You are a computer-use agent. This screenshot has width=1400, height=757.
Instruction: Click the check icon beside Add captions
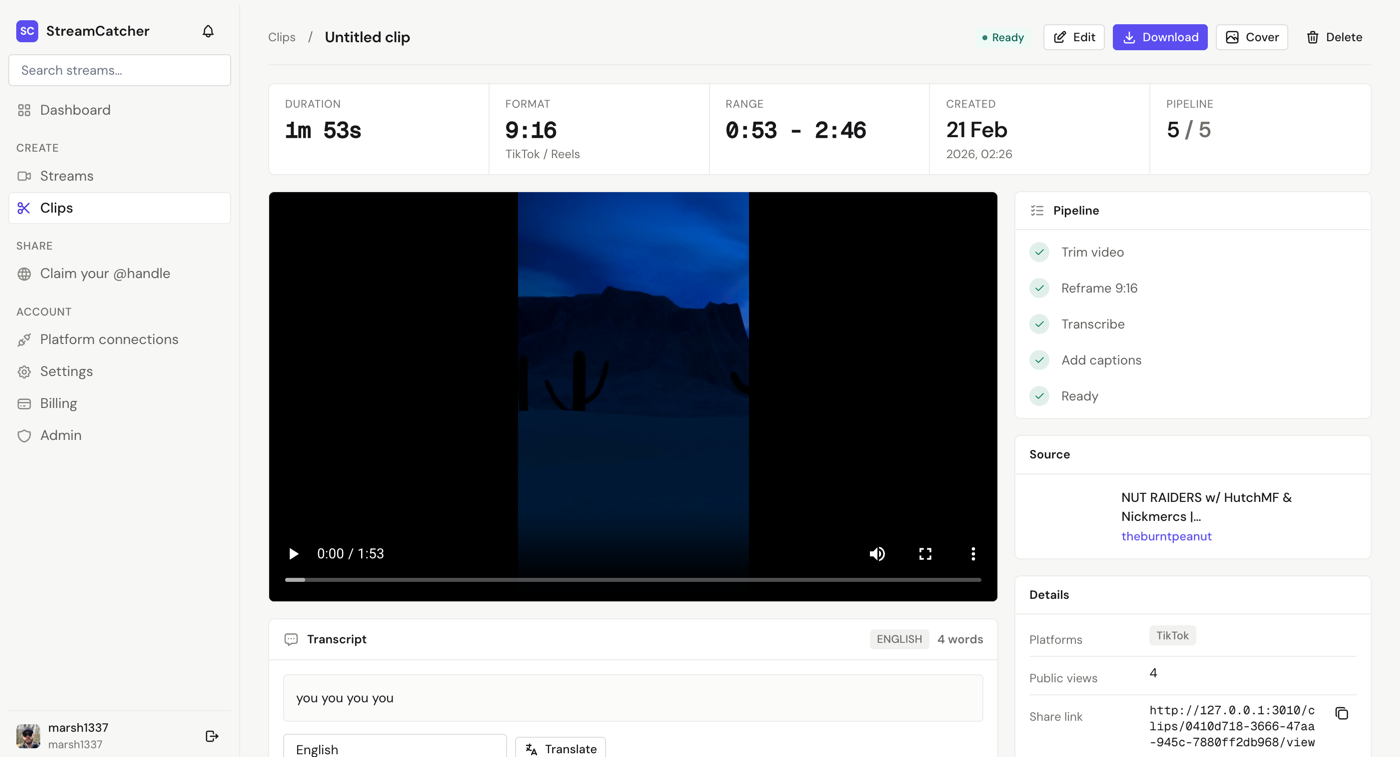pos(1040,360)
